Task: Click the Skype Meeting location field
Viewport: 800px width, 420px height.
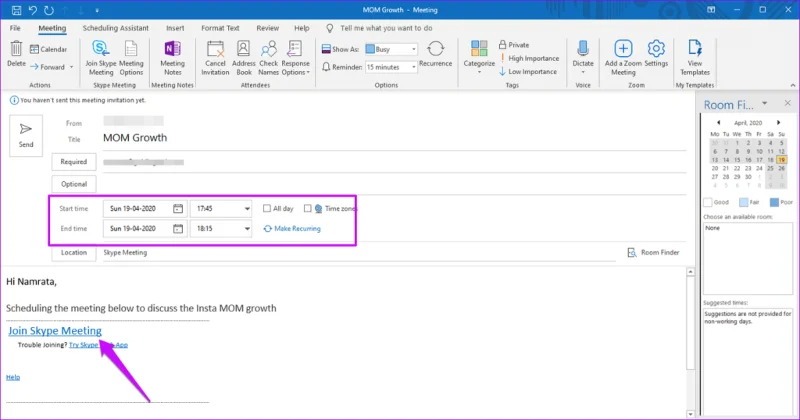Action: tap(359, 252)
